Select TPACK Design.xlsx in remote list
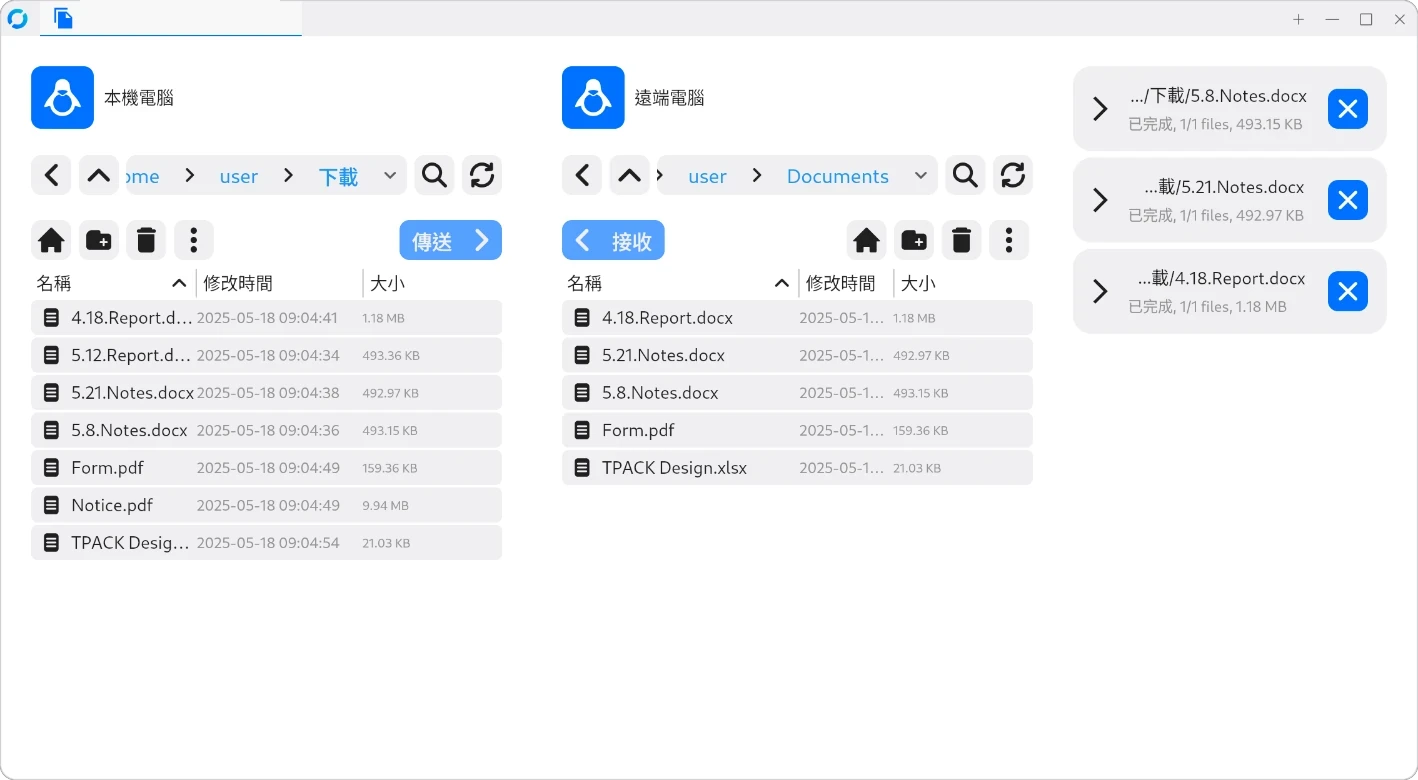The height and width of the screenshot is (780, 1418). [674, 468]
